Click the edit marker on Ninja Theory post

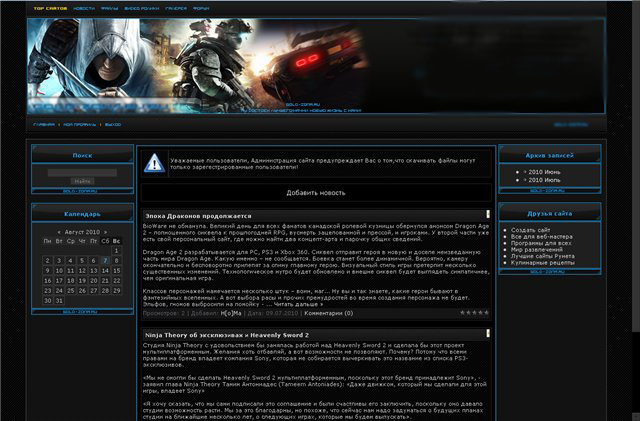(487, 333)
